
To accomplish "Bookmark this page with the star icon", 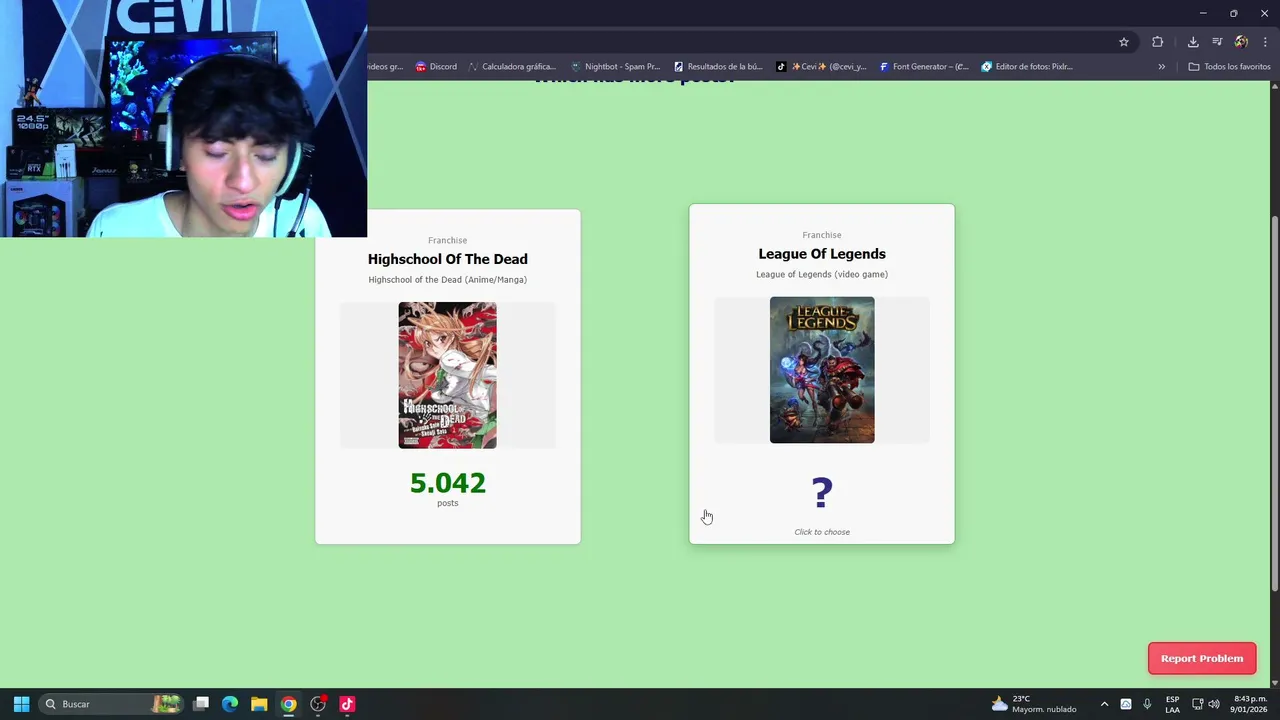I will (1124, 42).
